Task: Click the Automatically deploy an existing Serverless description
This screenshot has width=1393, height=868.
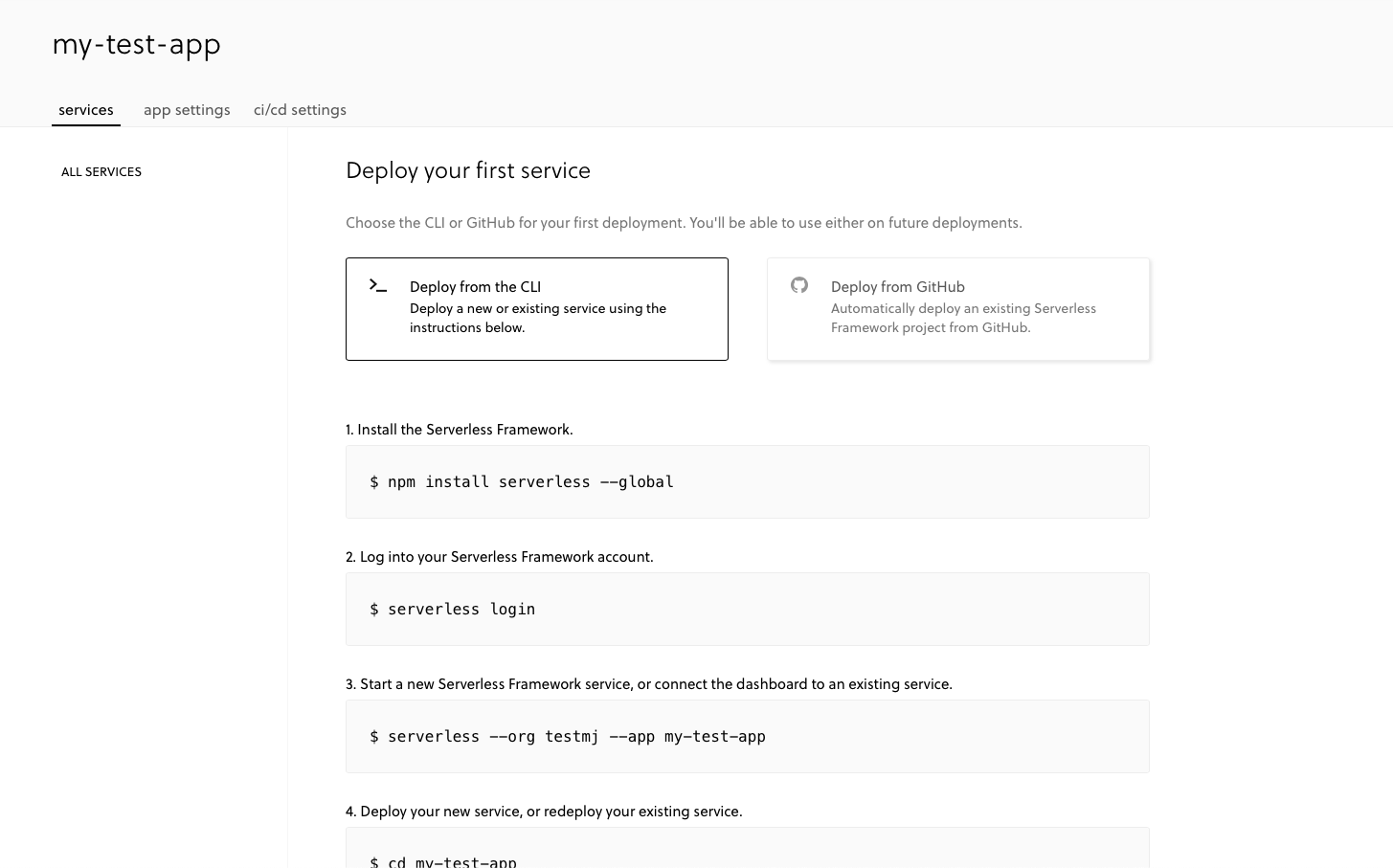Action: [963, 318]
